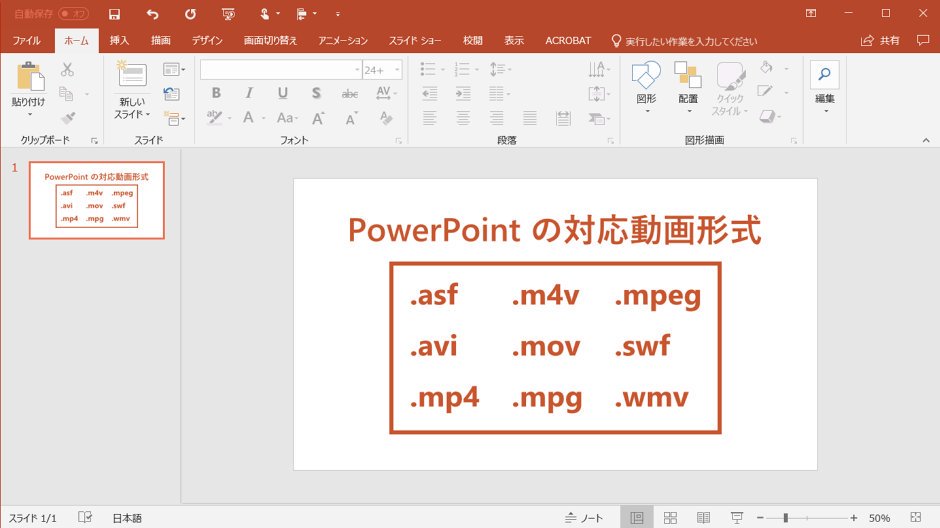Click the 共有 share button
The height and width of the screenshot is (528, 940).
pyautogui.click(x=881, y=40)
